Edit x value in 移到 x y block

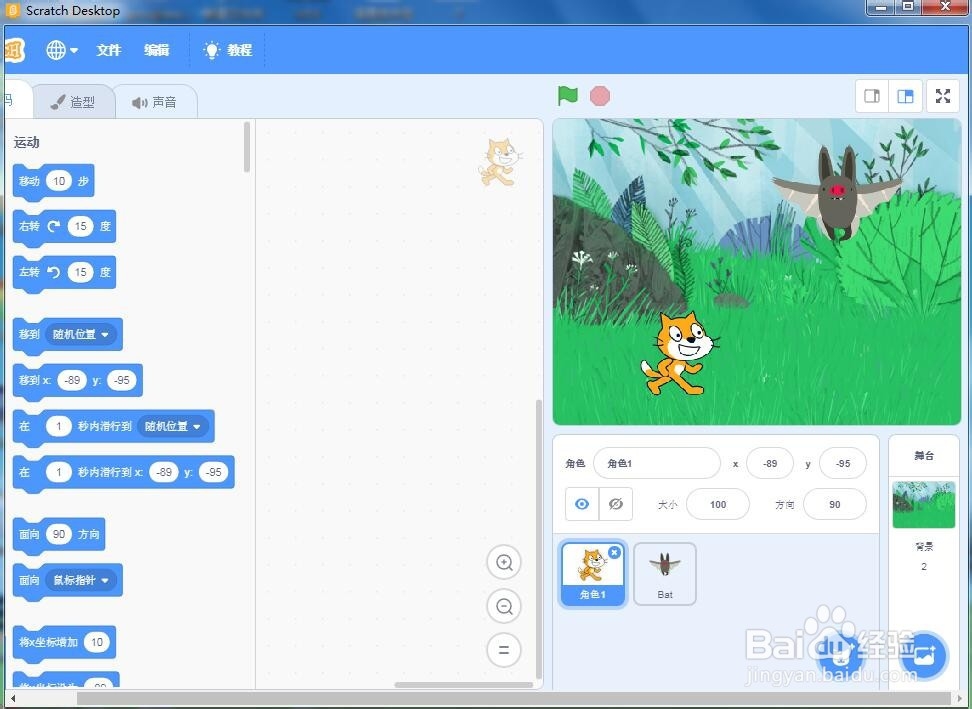[x=72, y=380]
